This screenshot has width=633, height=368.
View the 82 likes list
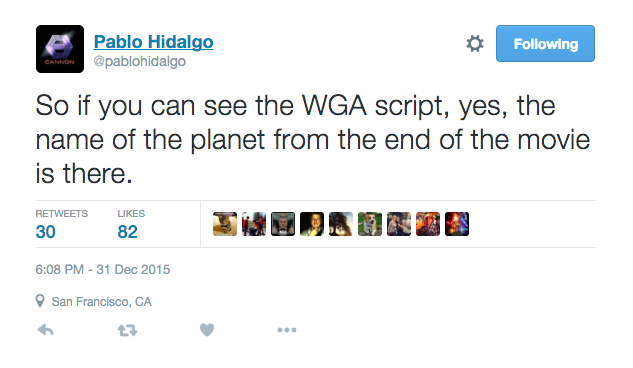(131, 224)
